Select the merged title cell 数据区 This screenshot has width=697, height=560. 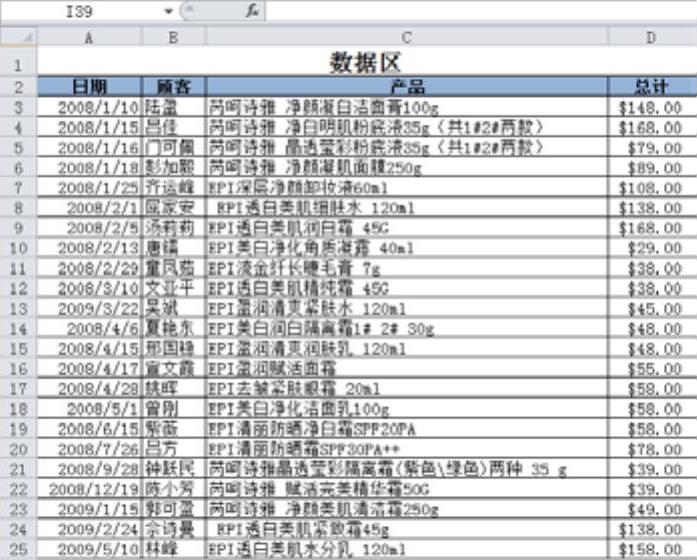[x=367, y=62]
